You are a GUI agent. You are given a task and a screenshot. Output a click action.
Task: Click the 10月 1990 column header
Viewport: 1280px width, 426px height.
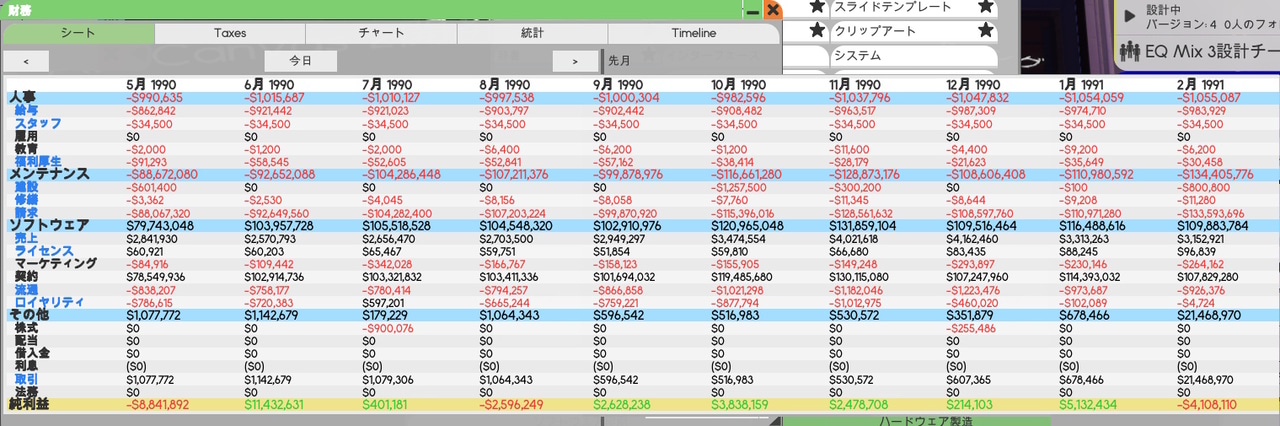pos(739,85)
